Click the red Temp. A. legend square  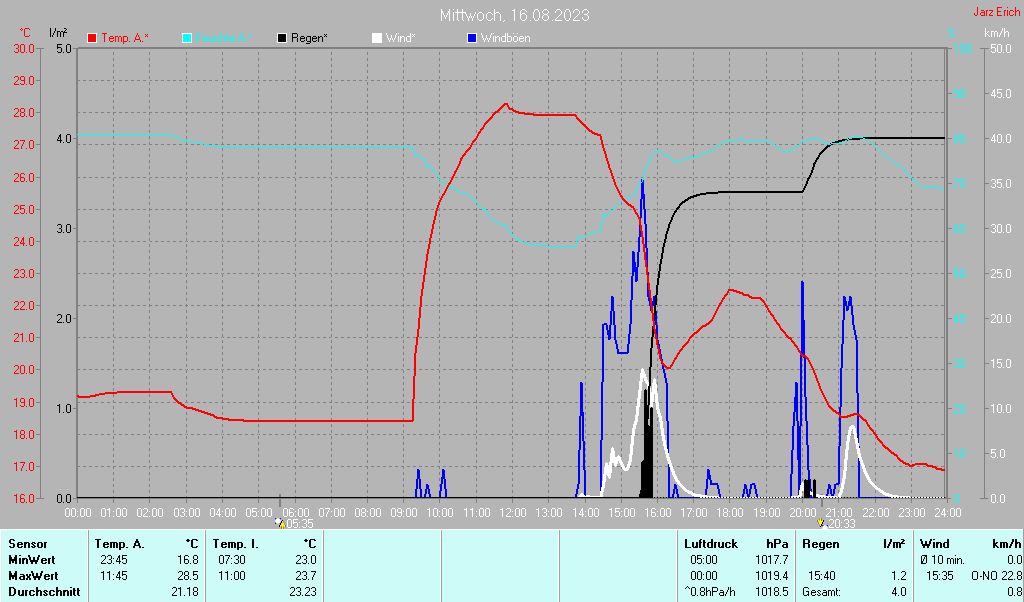pos(93,38)
